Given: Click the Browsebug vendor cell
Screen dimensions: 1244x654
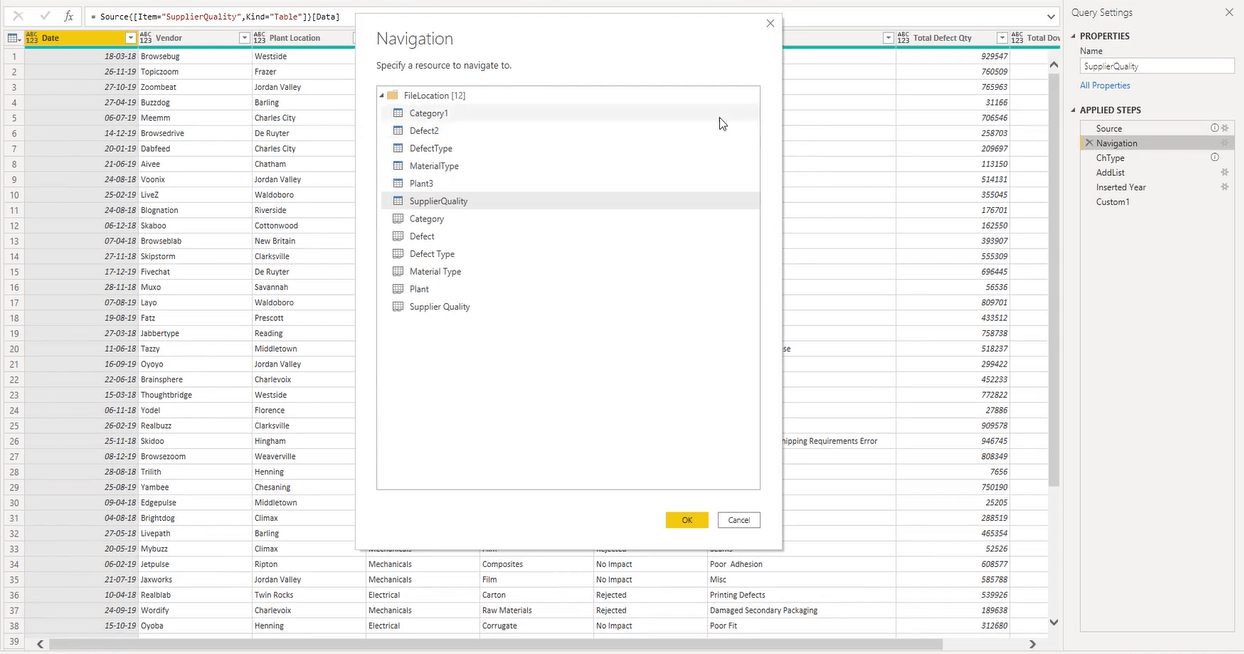Looking at the screenshot, I should click(195, 56).
